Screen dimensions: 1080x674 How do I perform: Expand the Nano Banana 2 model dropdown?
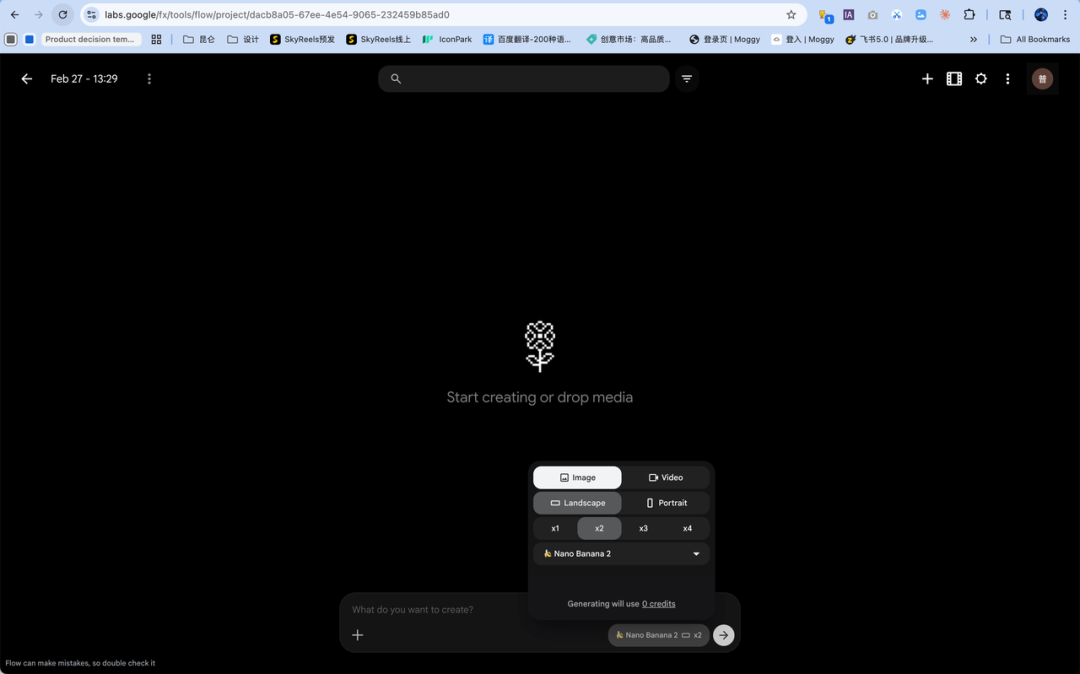coord(621,554)
